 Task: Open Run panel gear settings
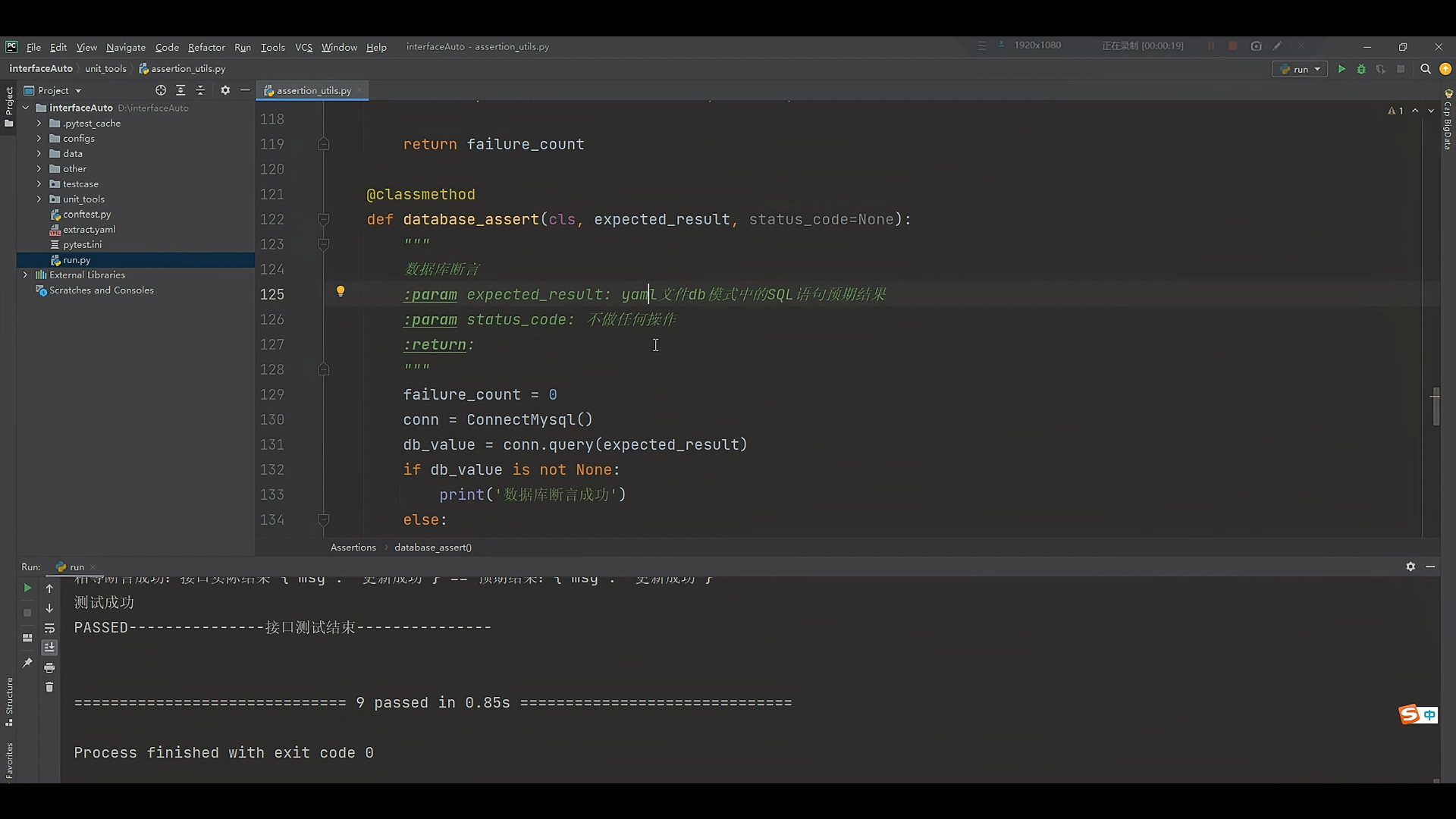click(1410, 566)
